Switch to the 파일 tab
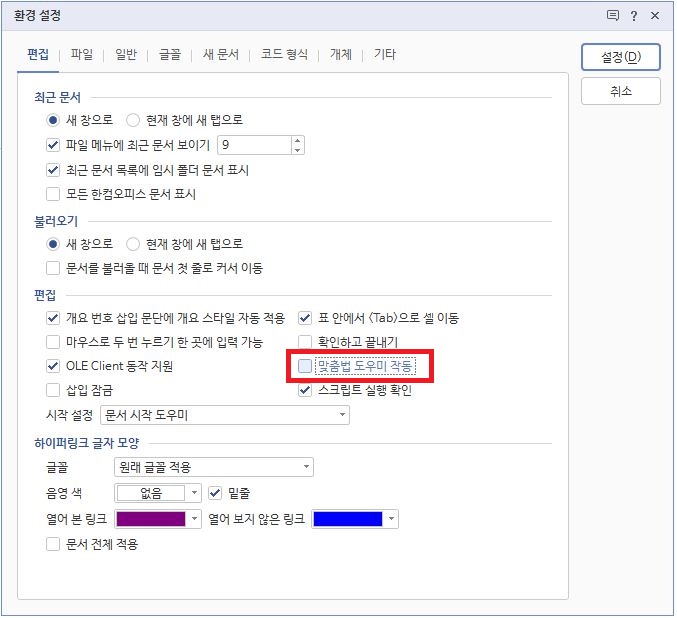This screenshot has height=618, width=677. click(x=82, y=54)
